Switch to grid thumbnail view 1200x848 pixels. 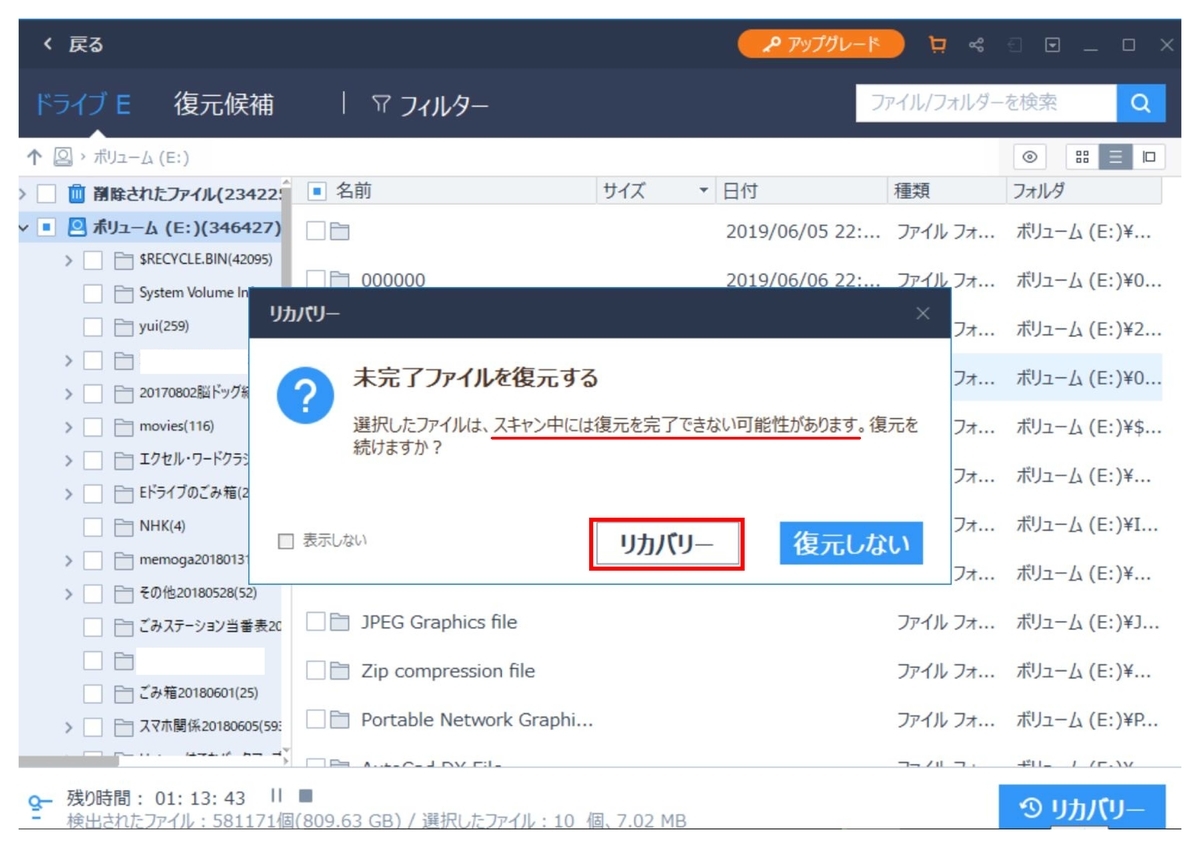click(x=1084, y=157)
